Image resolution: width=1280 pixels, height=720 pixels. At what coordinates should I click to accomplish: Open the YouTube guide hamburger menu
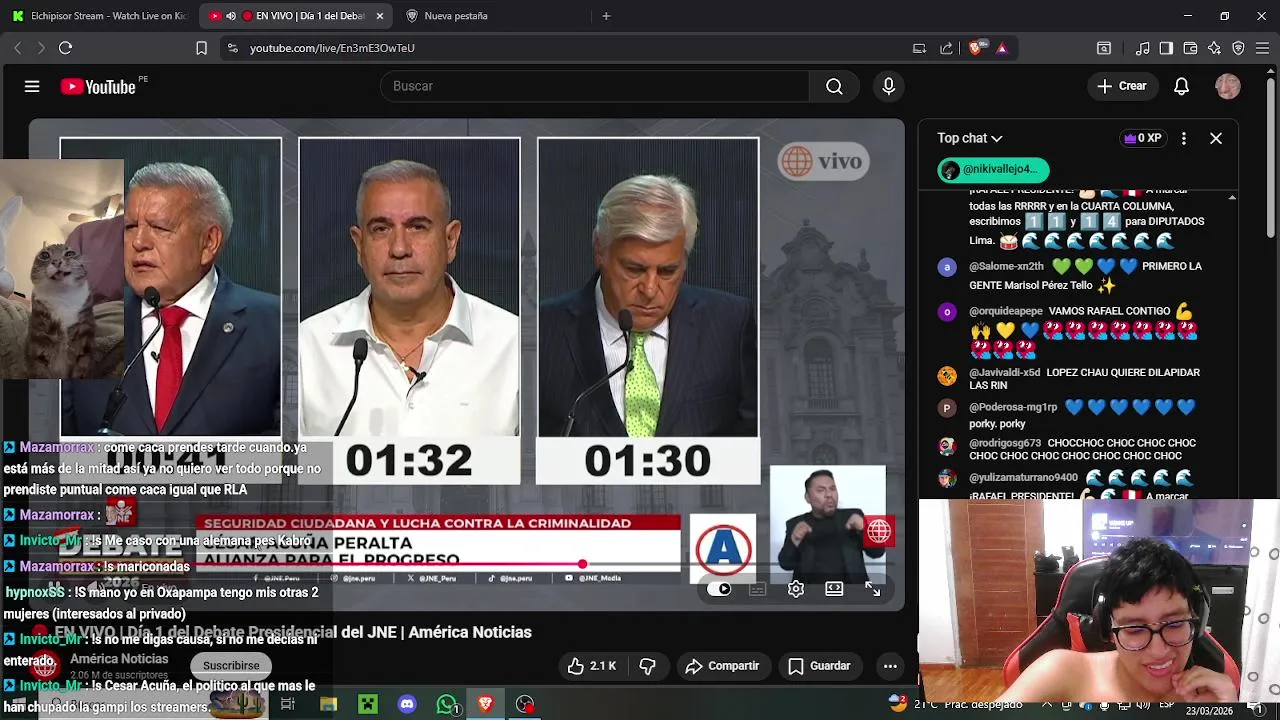click(x=32, y=86)
